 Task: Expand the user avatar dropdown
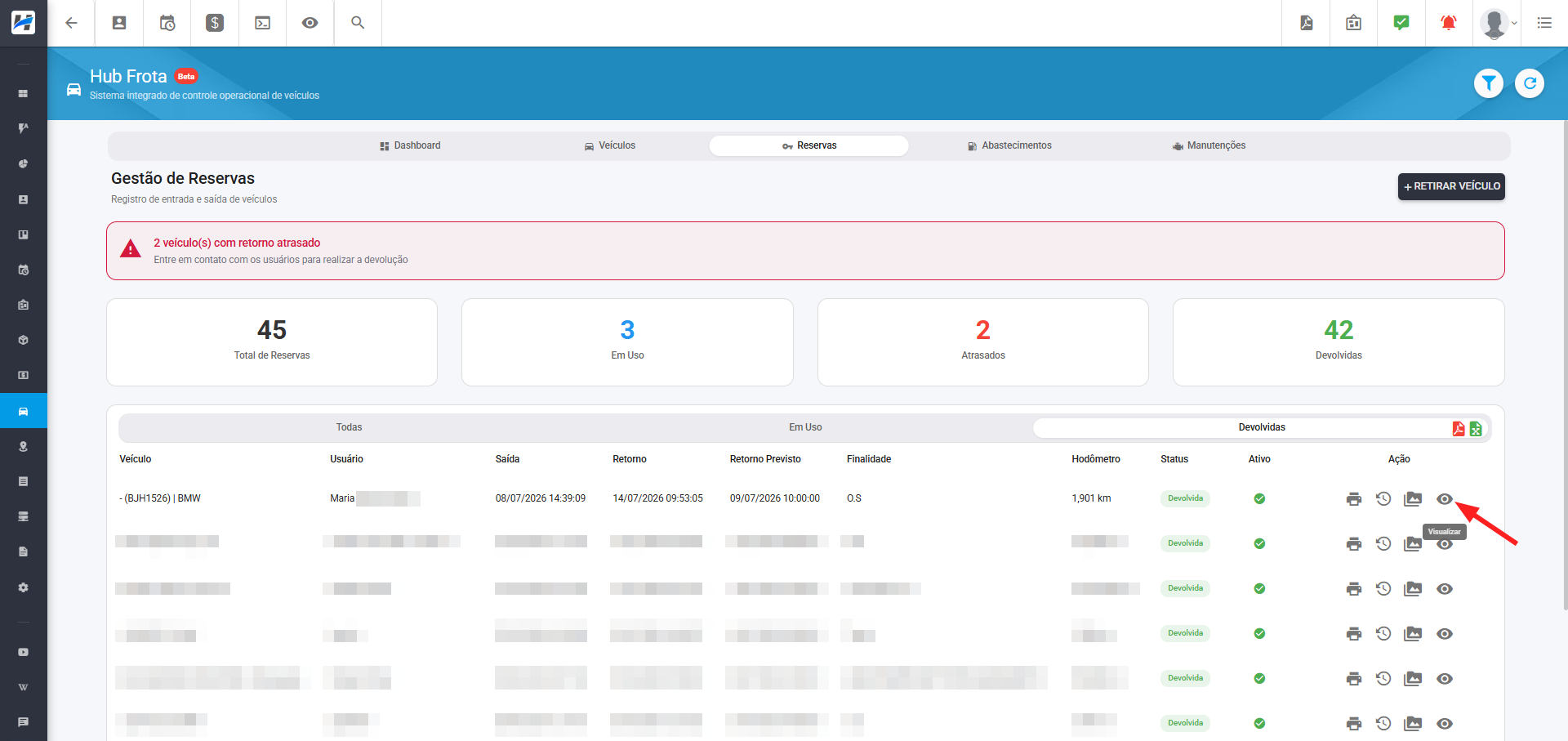click(x=1499, y=23)
